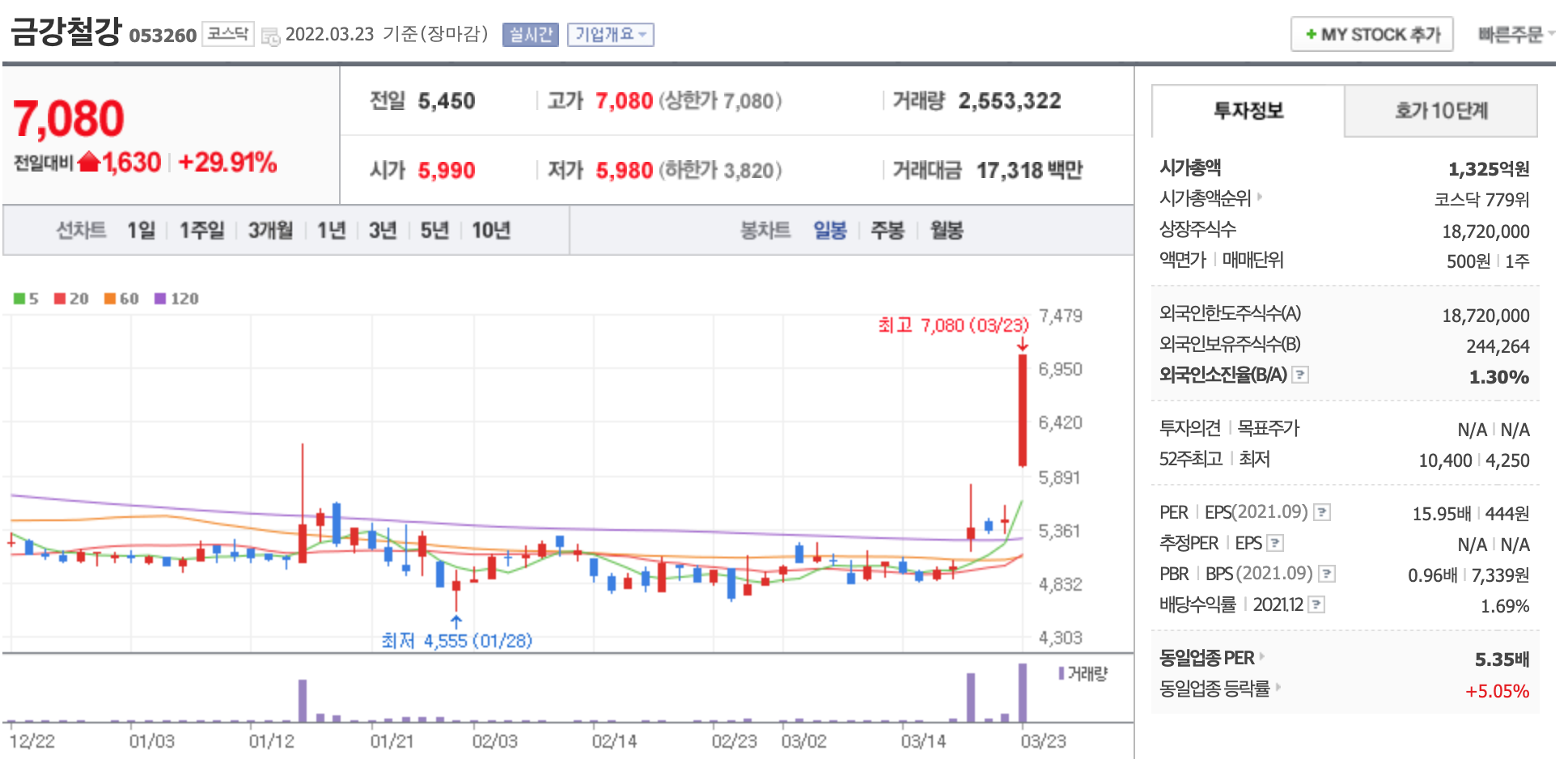Image resolution: width=1568 pixels, height=759 pixels.
Task: Switch to the 호가10단계 tab
Action: click(x=1441, y=111)
